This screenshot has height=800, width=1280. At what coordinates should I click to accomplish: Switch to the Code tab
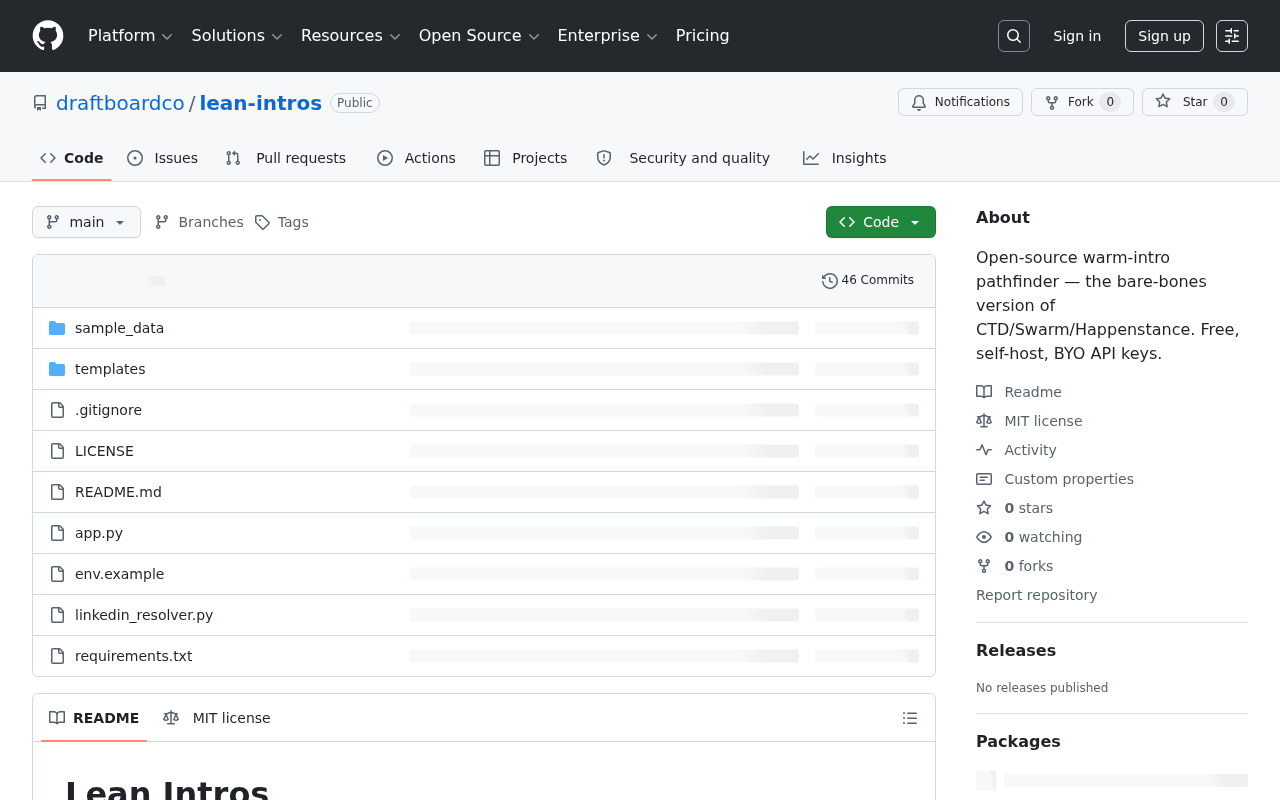(72, 158)
